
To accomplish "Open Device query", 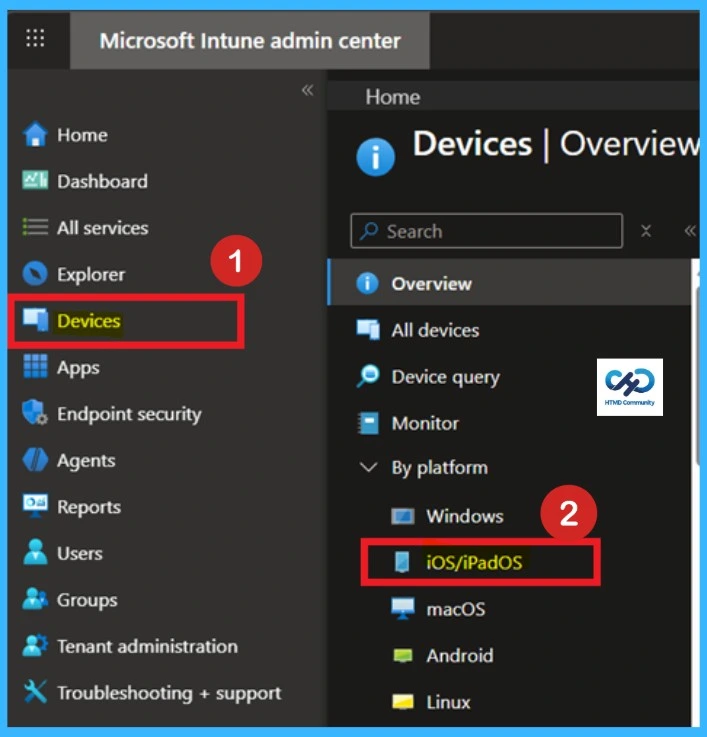I will [446, 377].
